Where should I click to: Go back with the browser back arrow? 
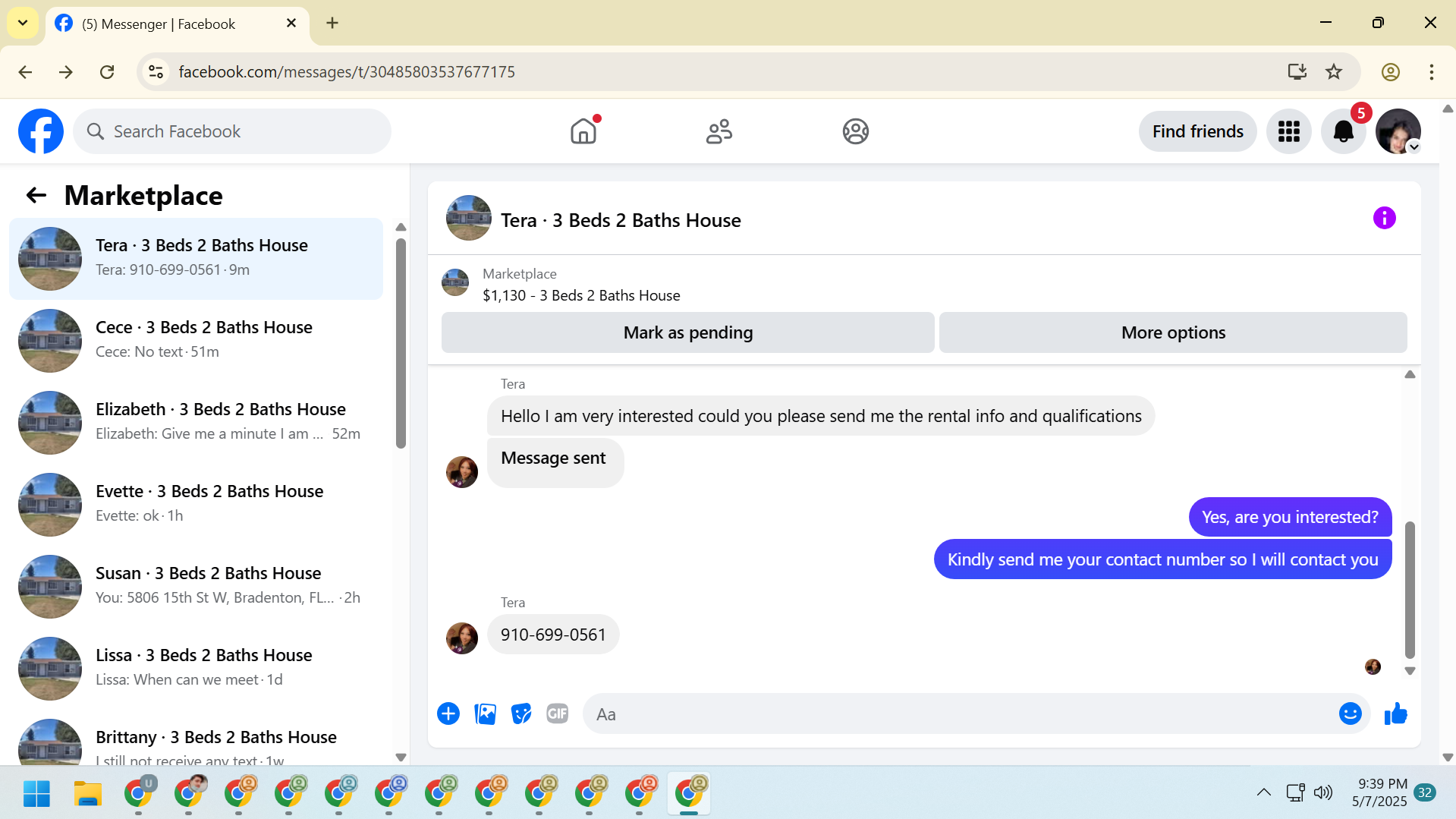tap(25, 72)
